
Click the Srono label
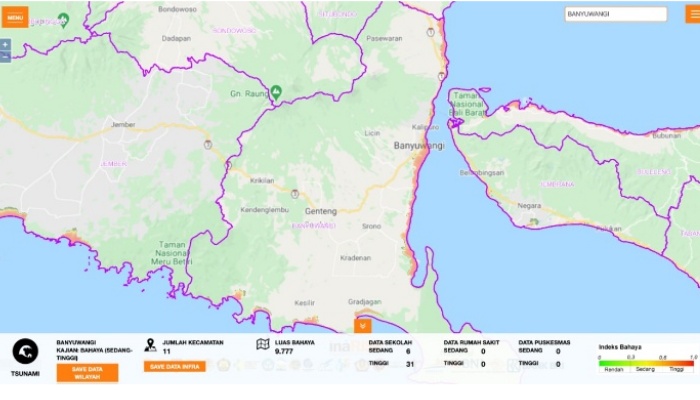click(371, 226)
